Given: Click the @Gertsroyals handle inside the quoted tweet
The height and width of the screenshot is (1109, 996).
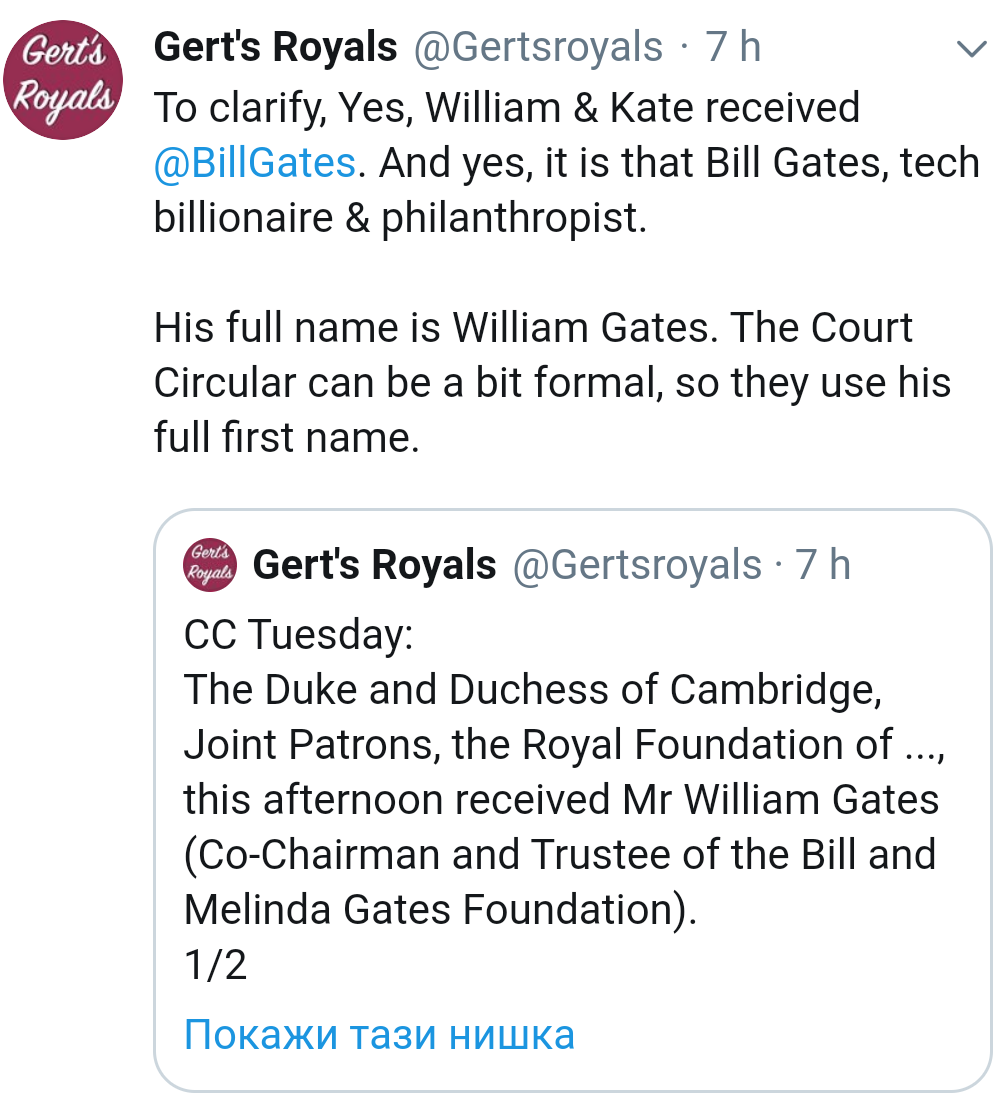Looking at the screenshot, I should [637, 565].
